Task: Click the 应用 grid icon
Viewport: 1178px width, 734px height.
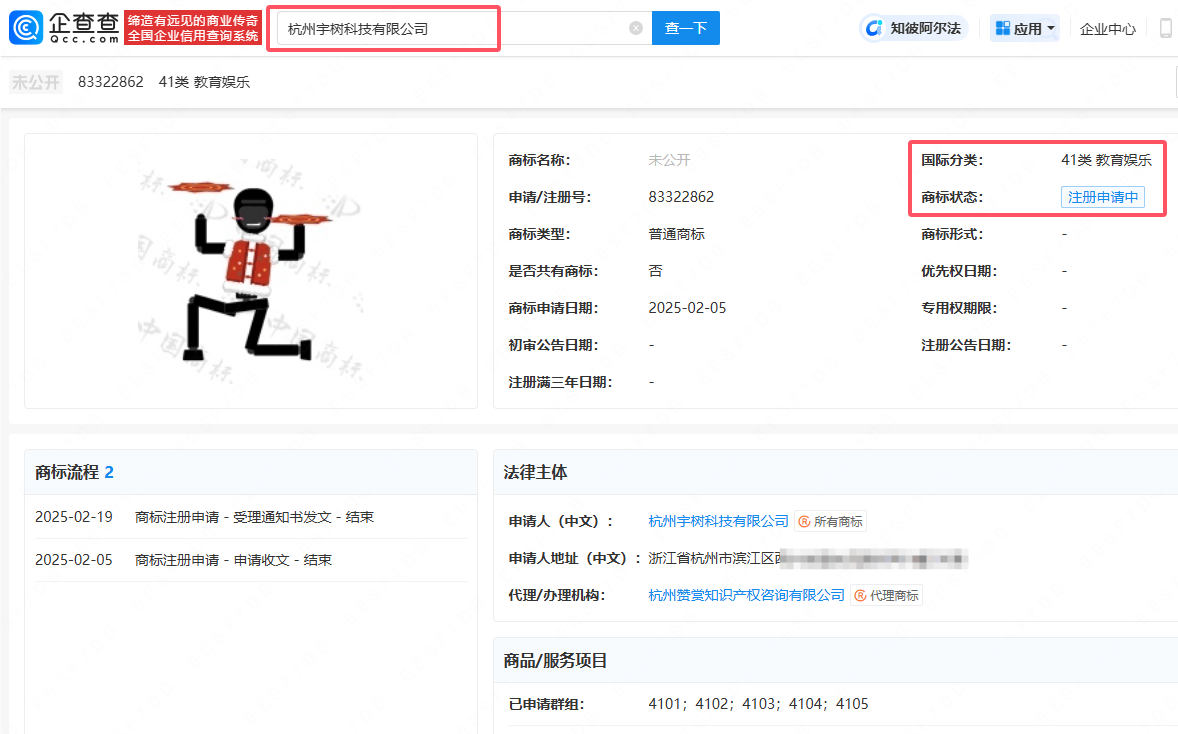Action: pos(1001,28)
